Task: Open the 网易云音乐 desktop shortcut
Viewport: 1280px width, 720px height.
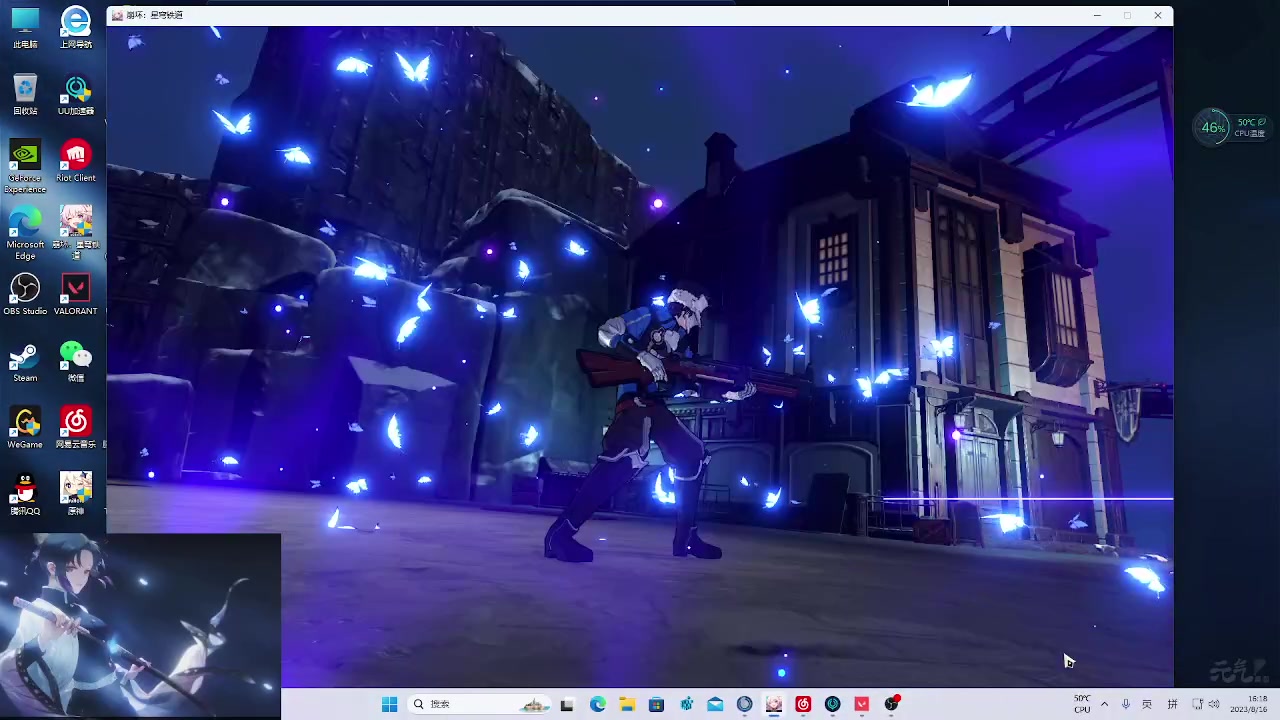Action: [76, 428]
